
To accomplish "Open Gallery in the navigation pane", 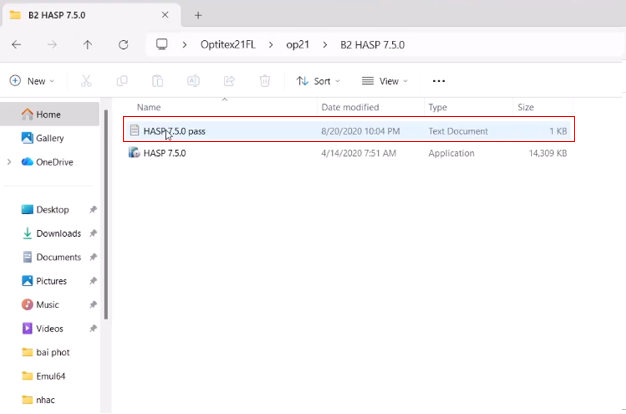I will pos(50,138).
